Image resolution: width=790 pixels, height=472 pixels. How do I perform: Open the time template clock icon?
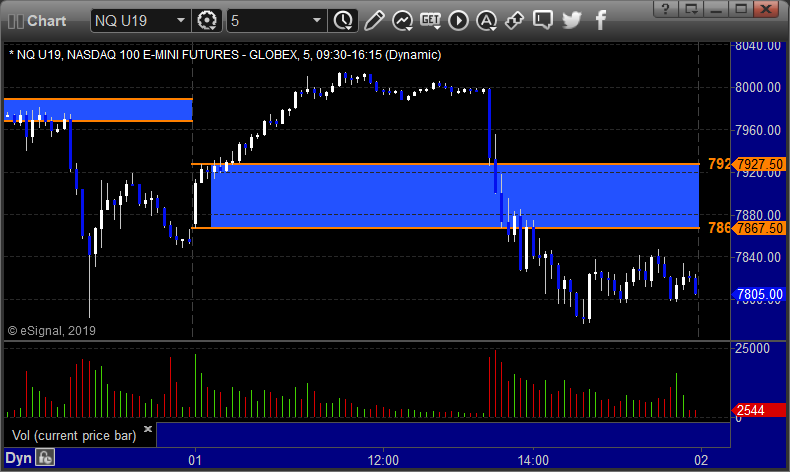click(343, 21)
